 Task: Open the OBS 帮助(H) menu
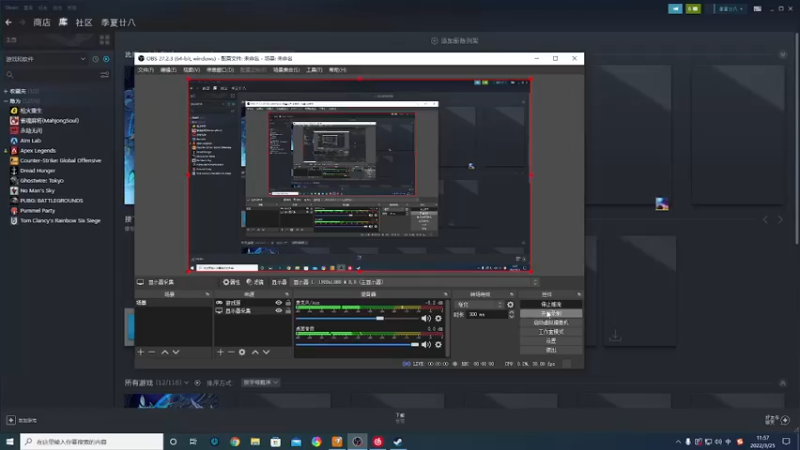coord(337,70)
